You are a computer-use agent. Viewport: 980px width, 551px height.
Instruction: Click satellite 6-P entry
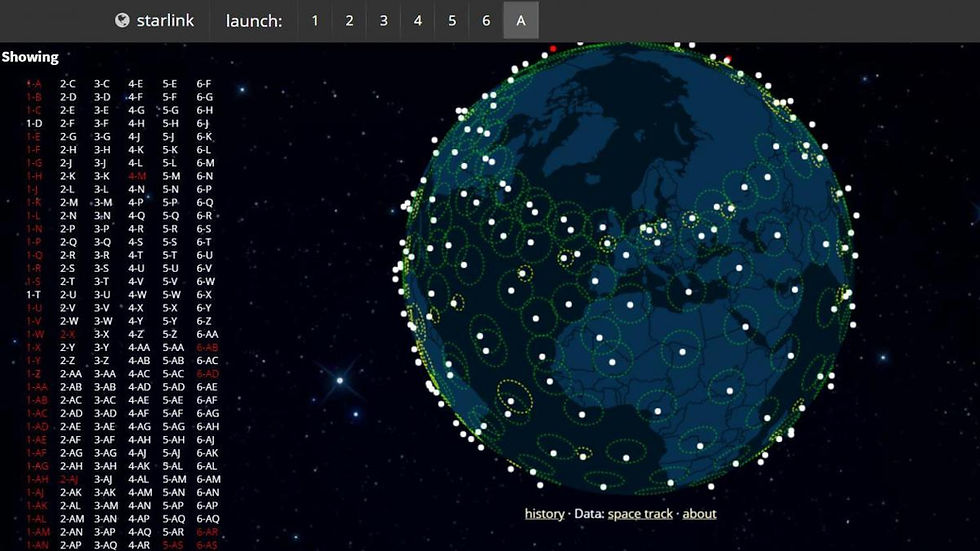(204, 189)
